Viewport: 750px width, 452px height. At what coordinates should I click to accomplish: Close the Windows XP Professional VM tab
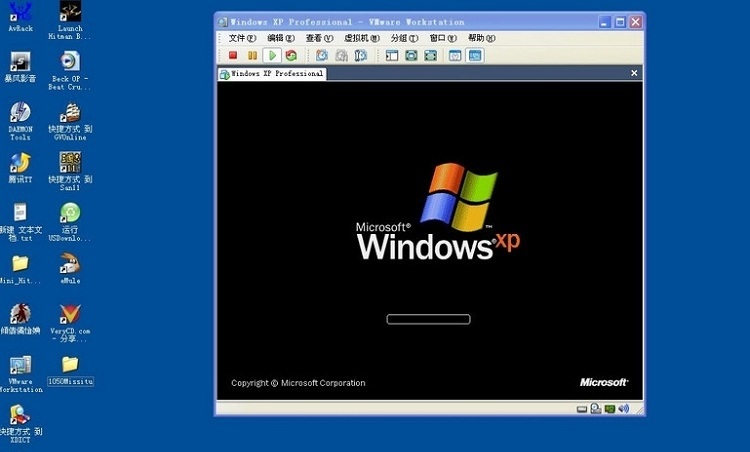coord(634,73)
